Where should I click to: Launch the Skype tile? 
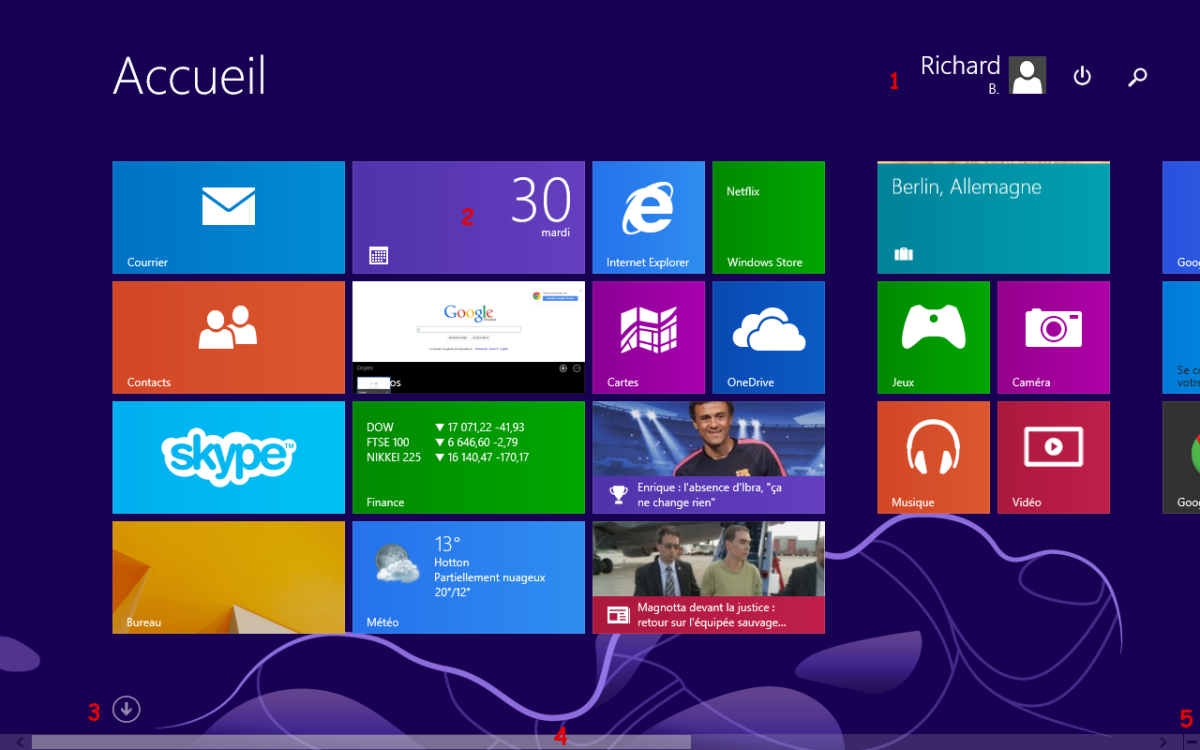click(x=228, y=457)
